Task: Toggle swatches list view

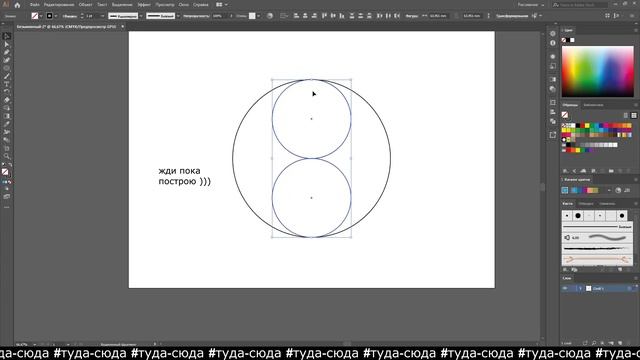Action: click(626, 116)
